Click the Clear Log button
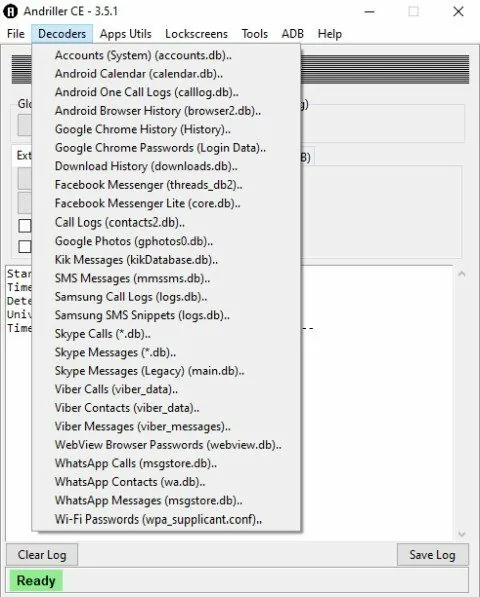The image size is (480, 597). [x=42, y=555]
